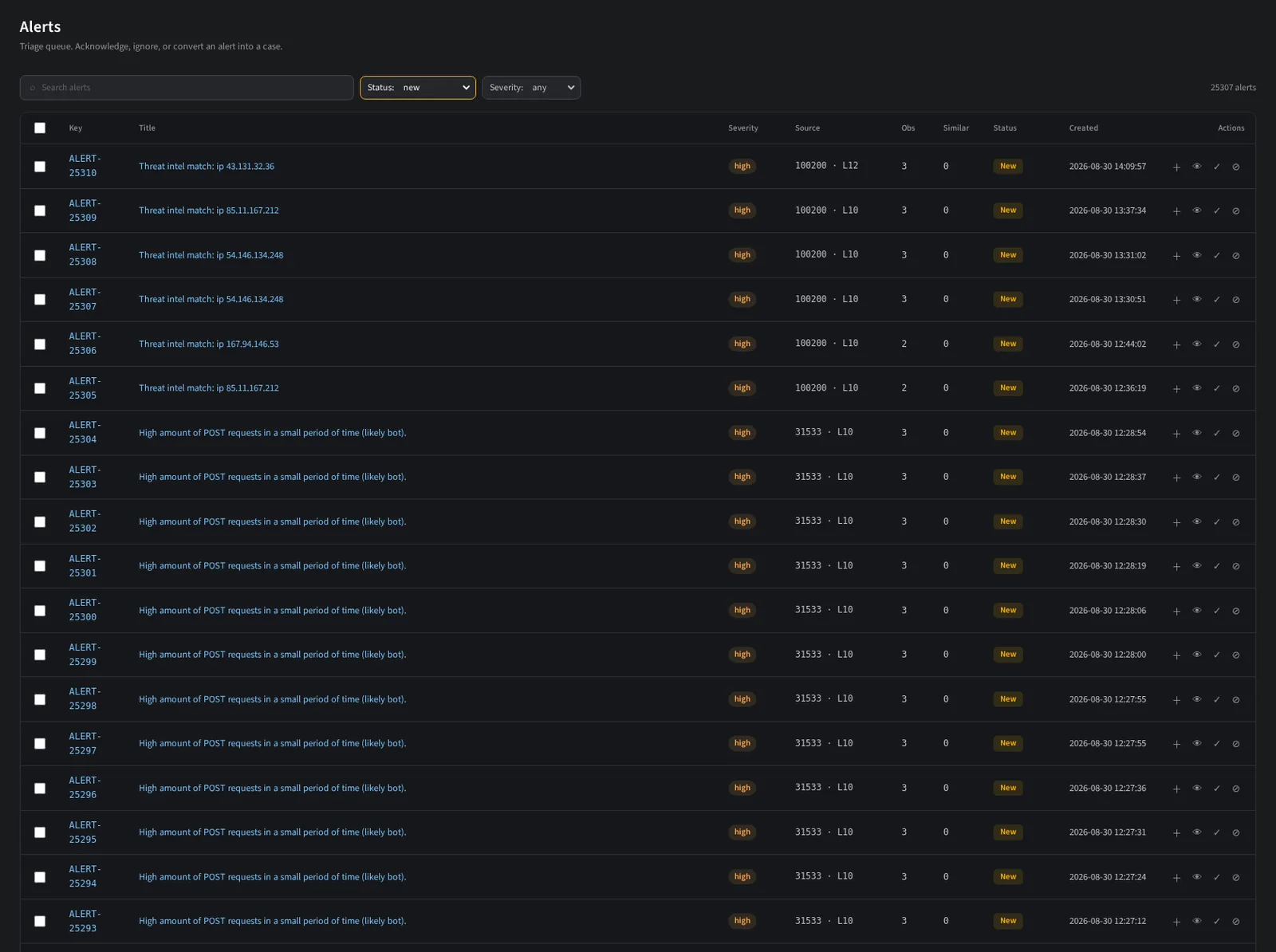Click the high severity badge on ALERT-25306
The image size is (1276, 952).
[x=742, y=344]
